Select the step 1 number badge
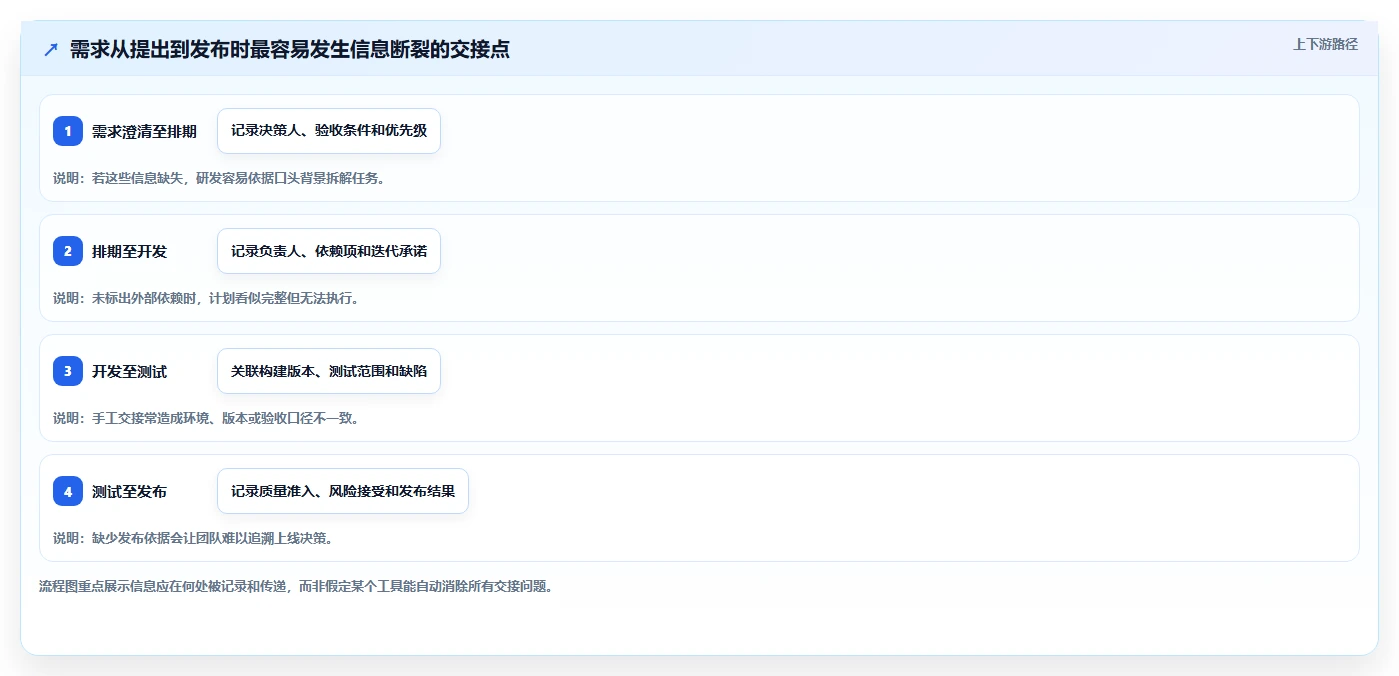Image resolution: width=1399 pixels, height=676 pixels. 68,131
